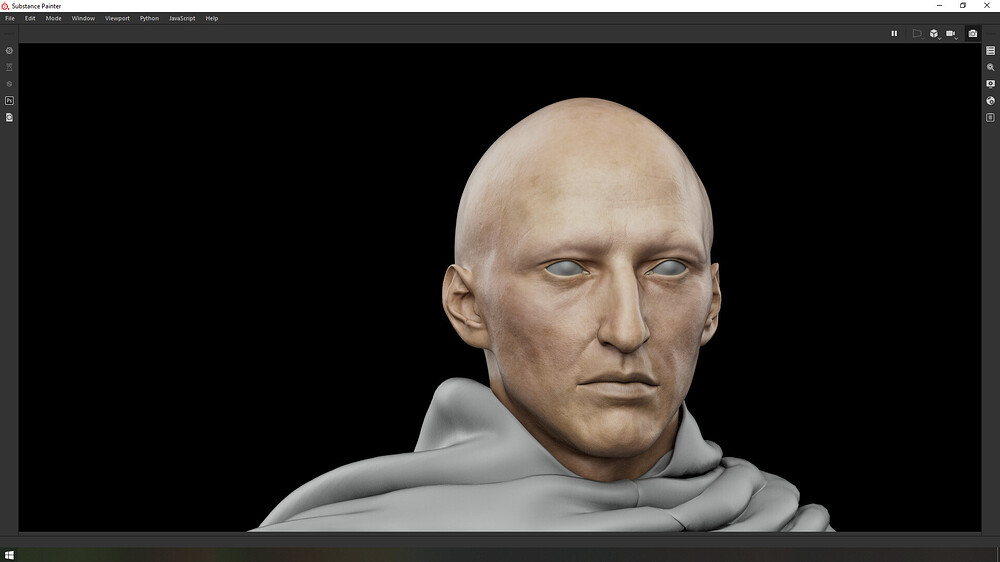This screenshot has width=1000, height=562.
Task: Click the Photoshop export icon
Action: point(9,101)
